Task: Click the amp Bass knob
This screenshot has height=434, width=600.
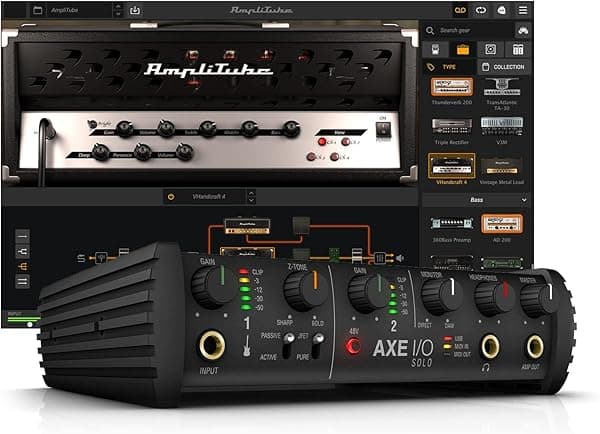Action: click(x=291, y=128)
